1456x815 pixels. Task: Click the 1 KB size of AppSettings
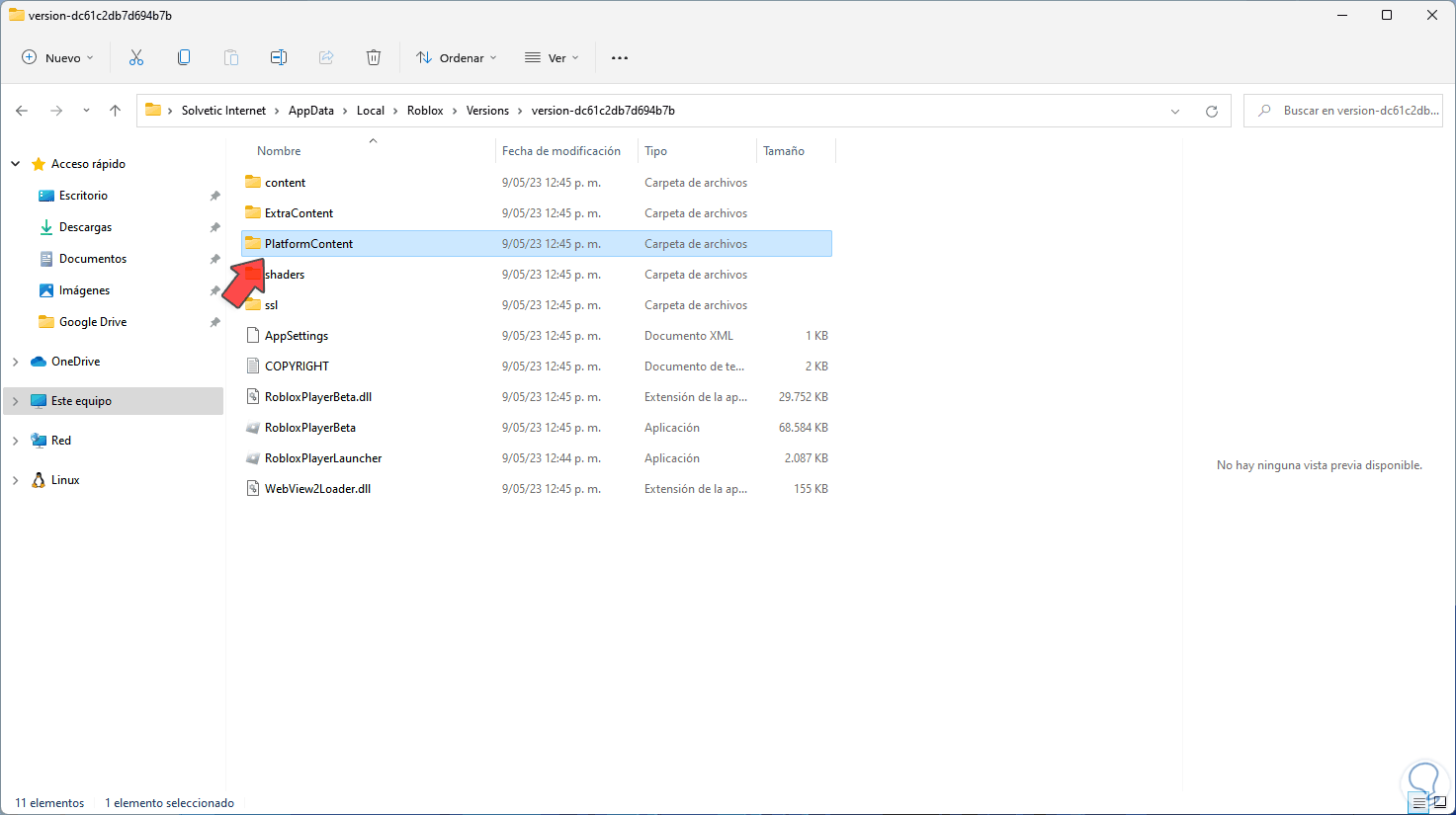816,336
